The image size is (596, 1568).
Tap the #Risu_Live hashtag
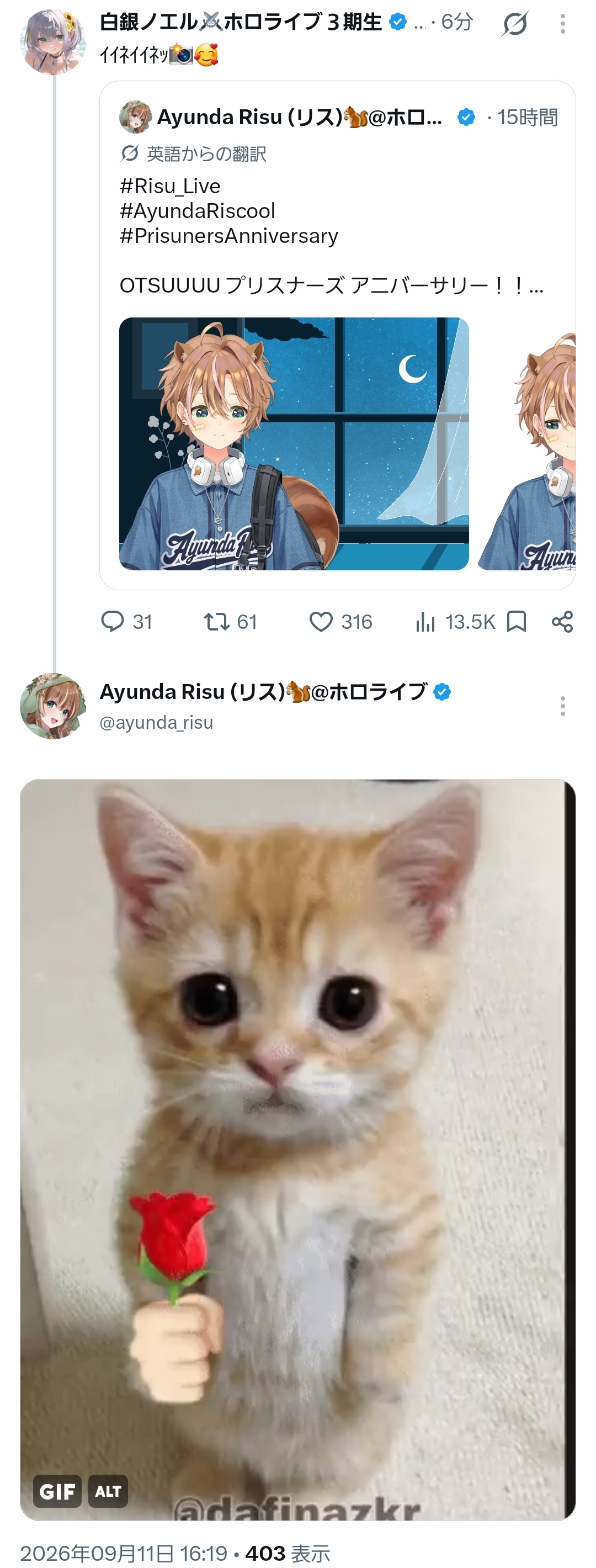[169, 186]
